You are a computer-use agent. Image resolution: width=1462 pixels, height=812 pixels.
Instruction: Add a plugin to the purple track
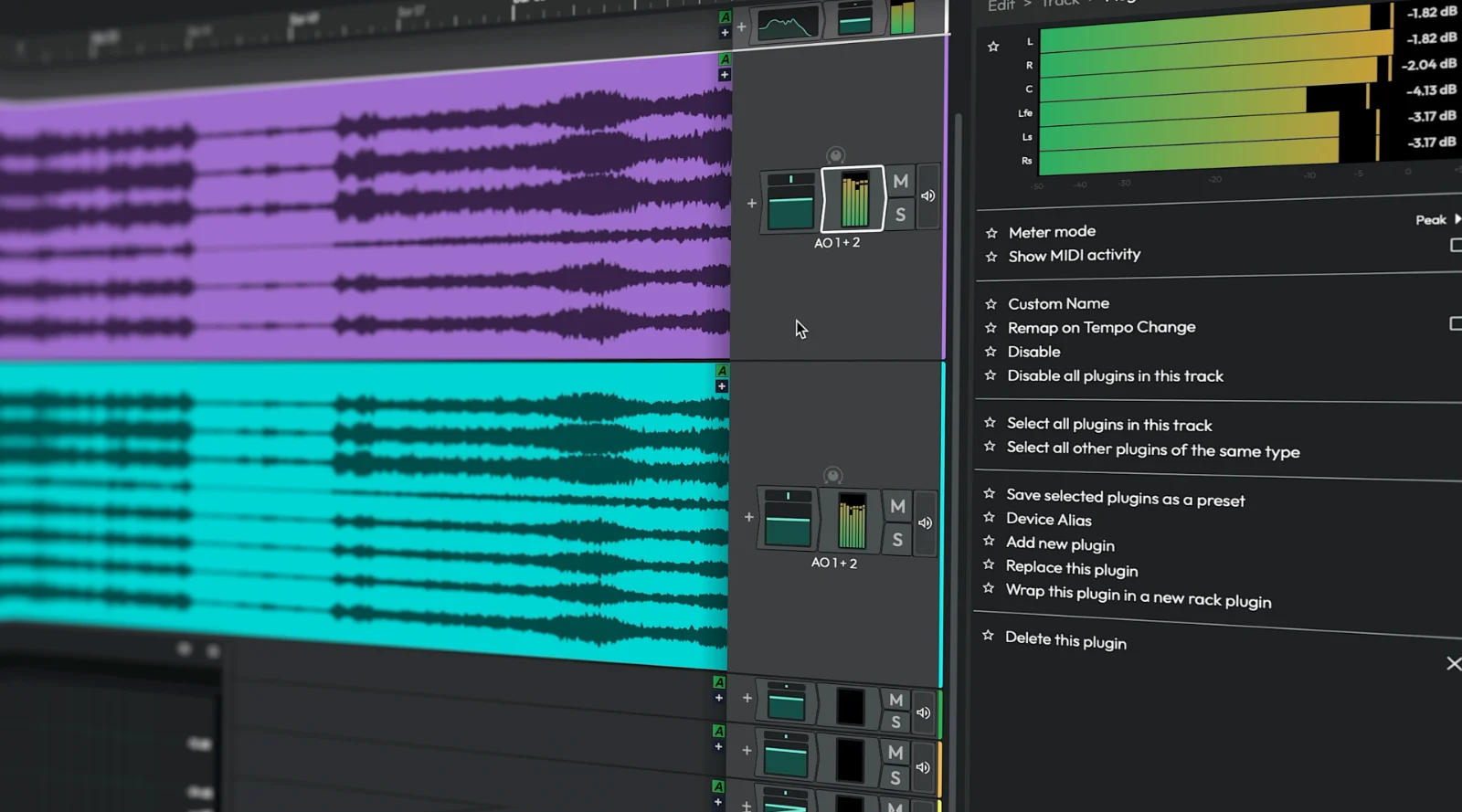click(x=752, y=203)
